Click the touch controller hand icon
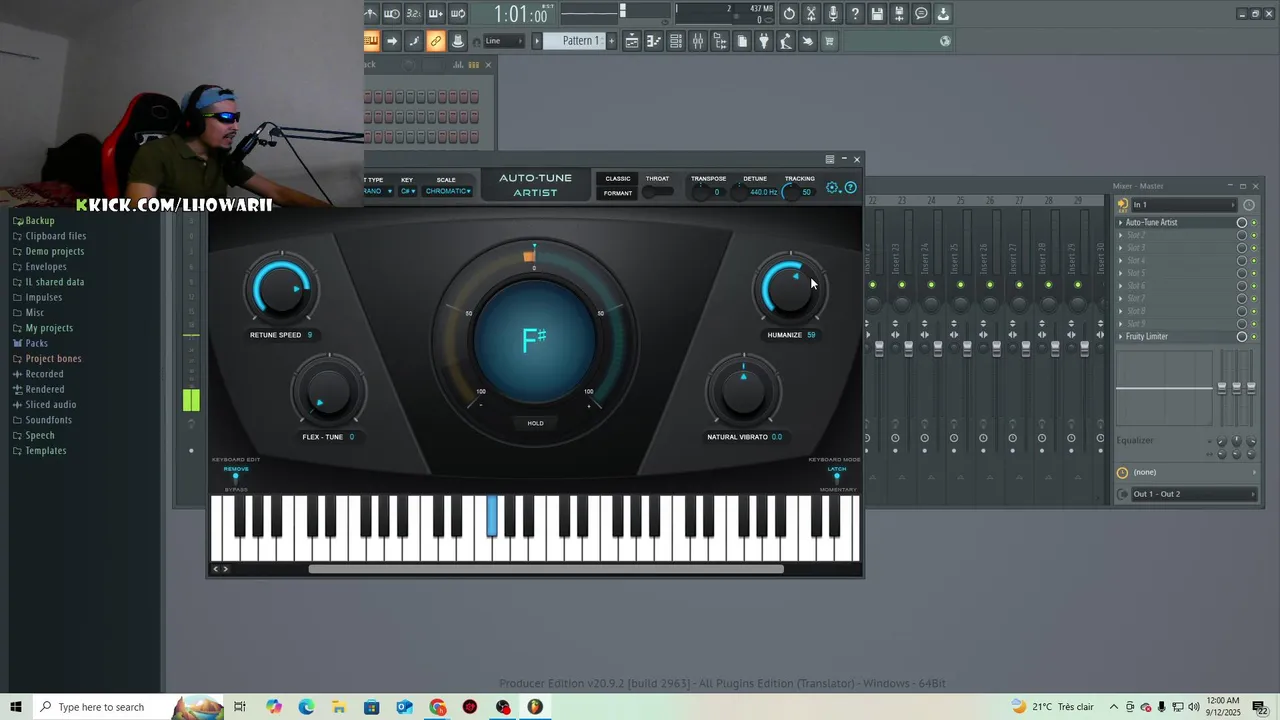 click(x=808, y=41)
